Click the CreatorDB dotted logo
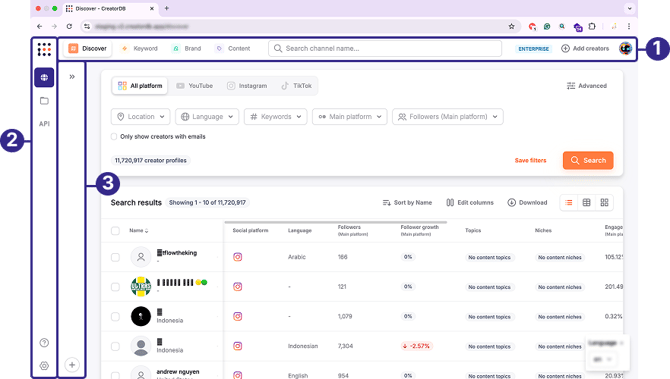 coord(44,49)
